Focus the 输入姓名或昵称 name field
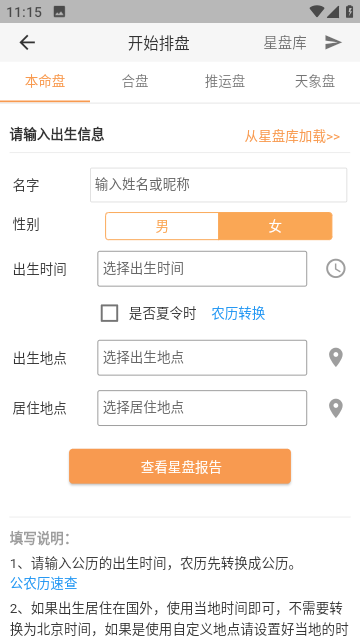Viewport: 360px width, 640px height. [x=218, y=185]
